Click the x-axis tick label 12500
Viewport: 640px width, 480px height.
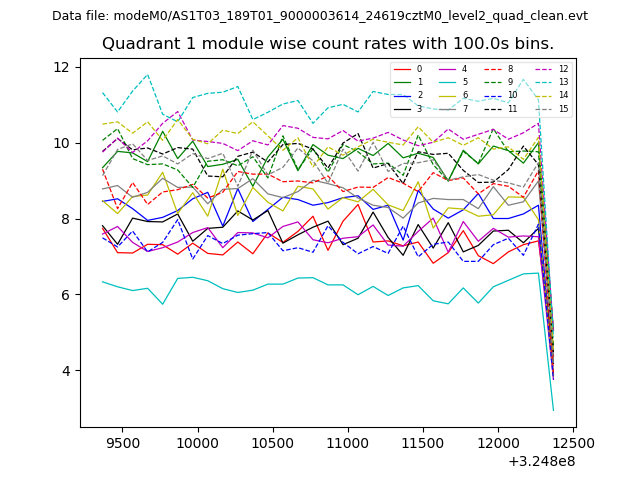point(573,442)
